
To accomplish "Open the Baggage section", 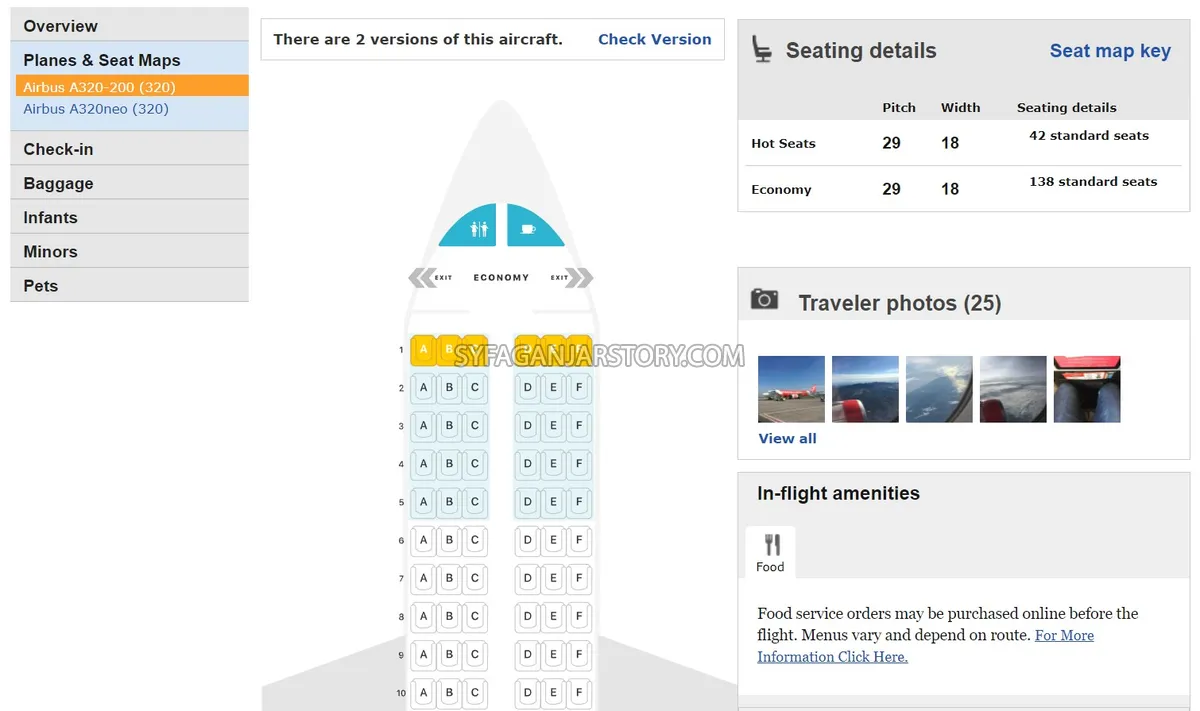I will tap(57, 183).
